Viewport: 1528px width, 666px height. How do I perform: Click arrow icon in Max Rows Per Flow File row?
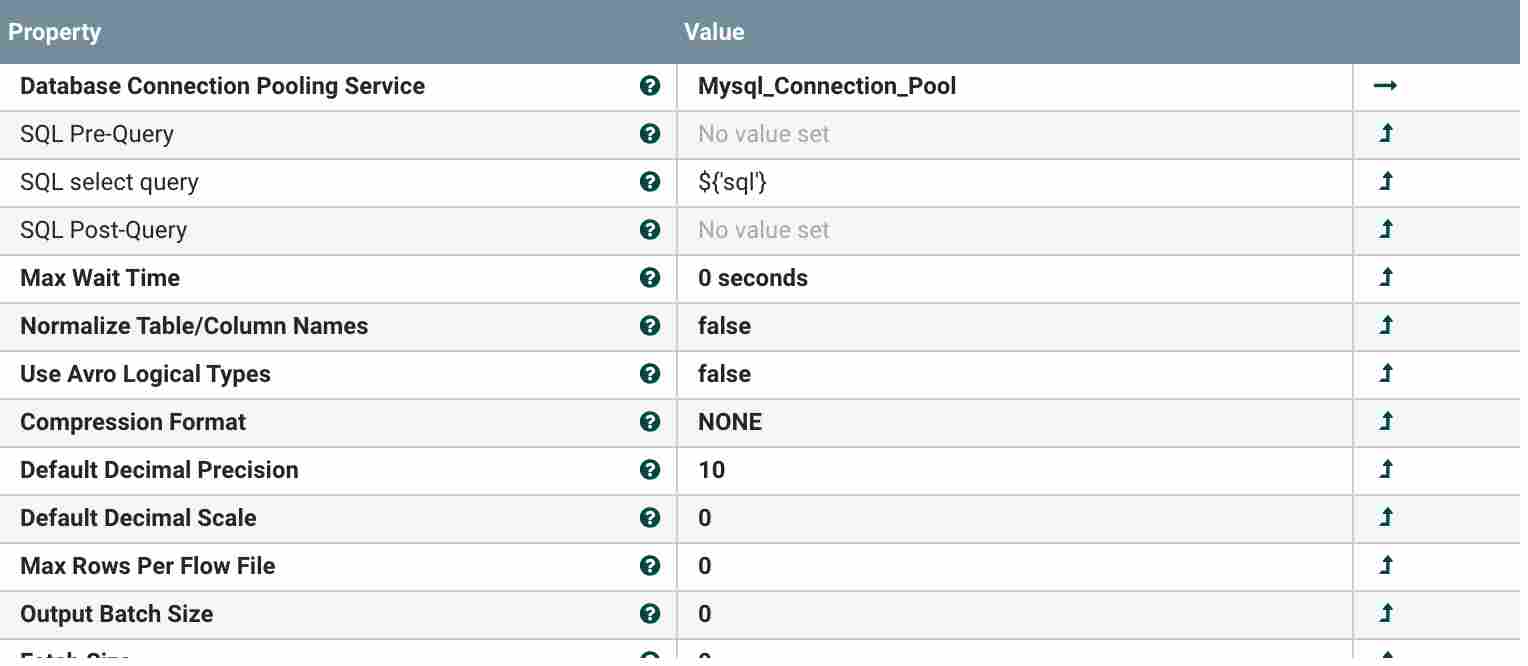(1386, 566)
